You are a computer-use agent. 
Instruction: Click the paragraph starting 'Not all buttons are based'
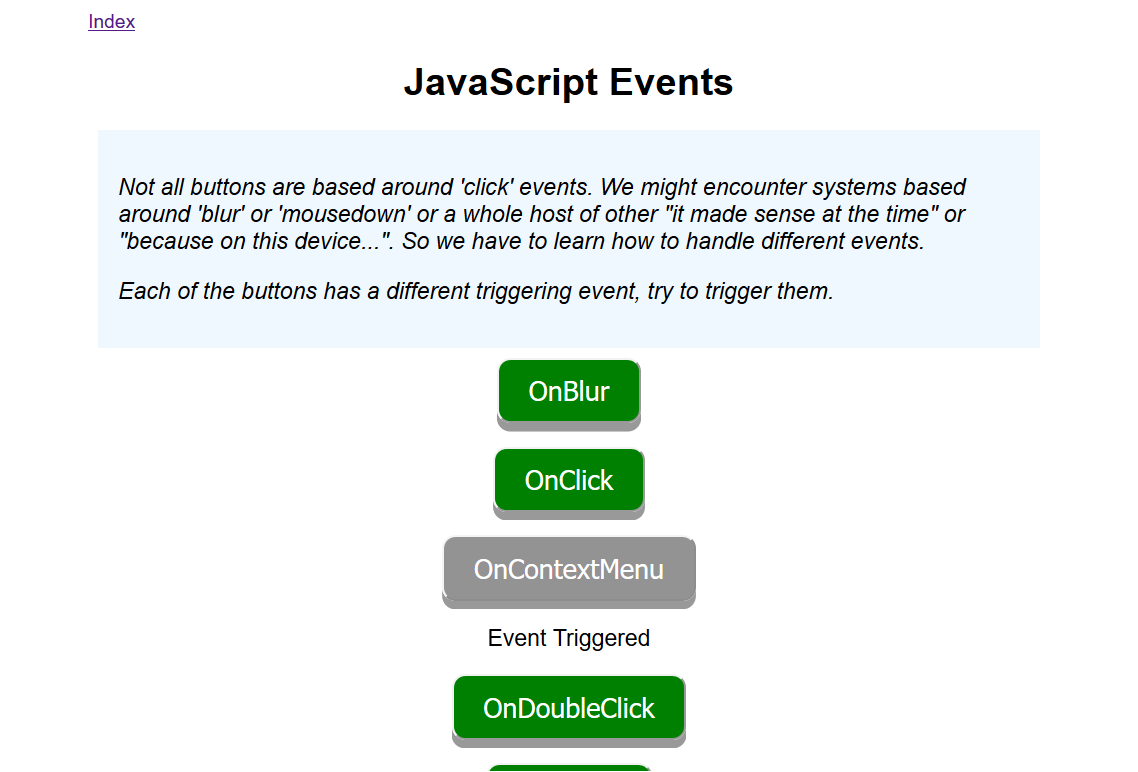[543, 214]
